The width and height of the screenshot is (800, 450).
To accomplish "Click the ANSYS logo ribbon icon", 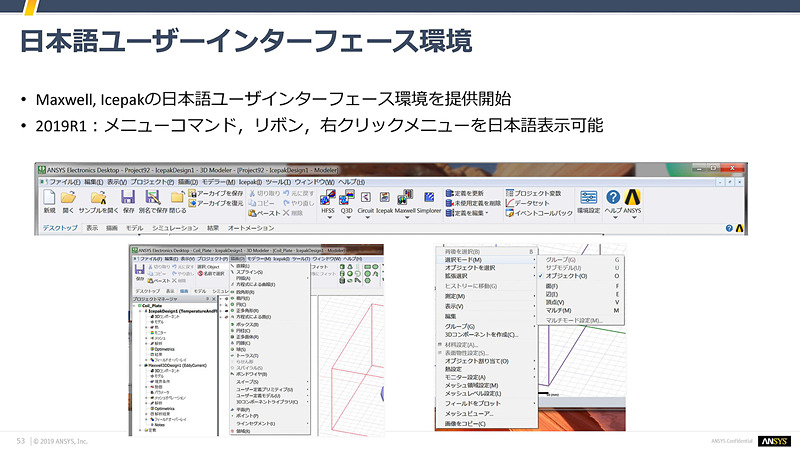I will coord(633,197).
